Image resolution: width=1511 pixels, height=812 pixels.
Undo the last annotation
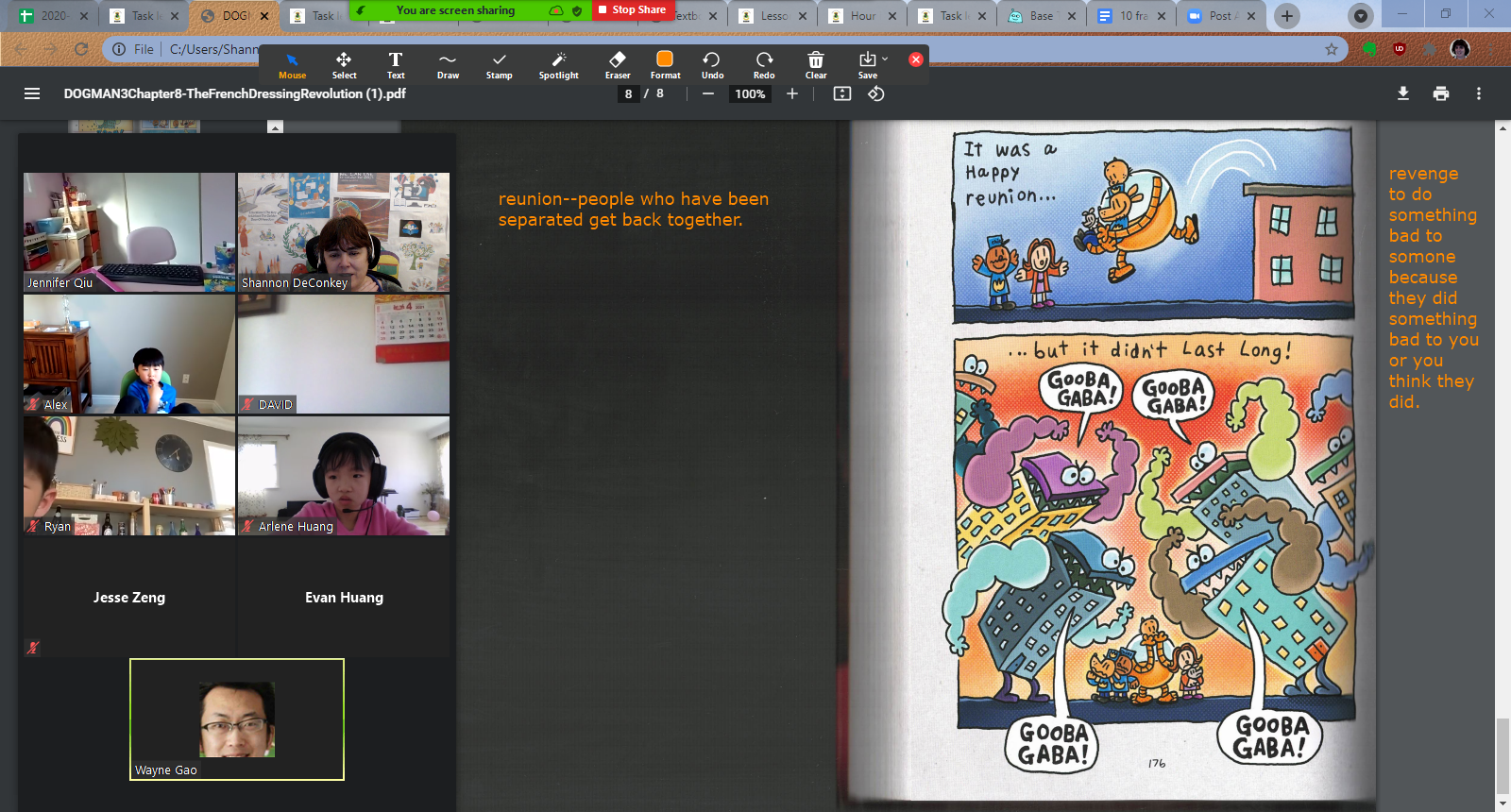coord(712,65)
